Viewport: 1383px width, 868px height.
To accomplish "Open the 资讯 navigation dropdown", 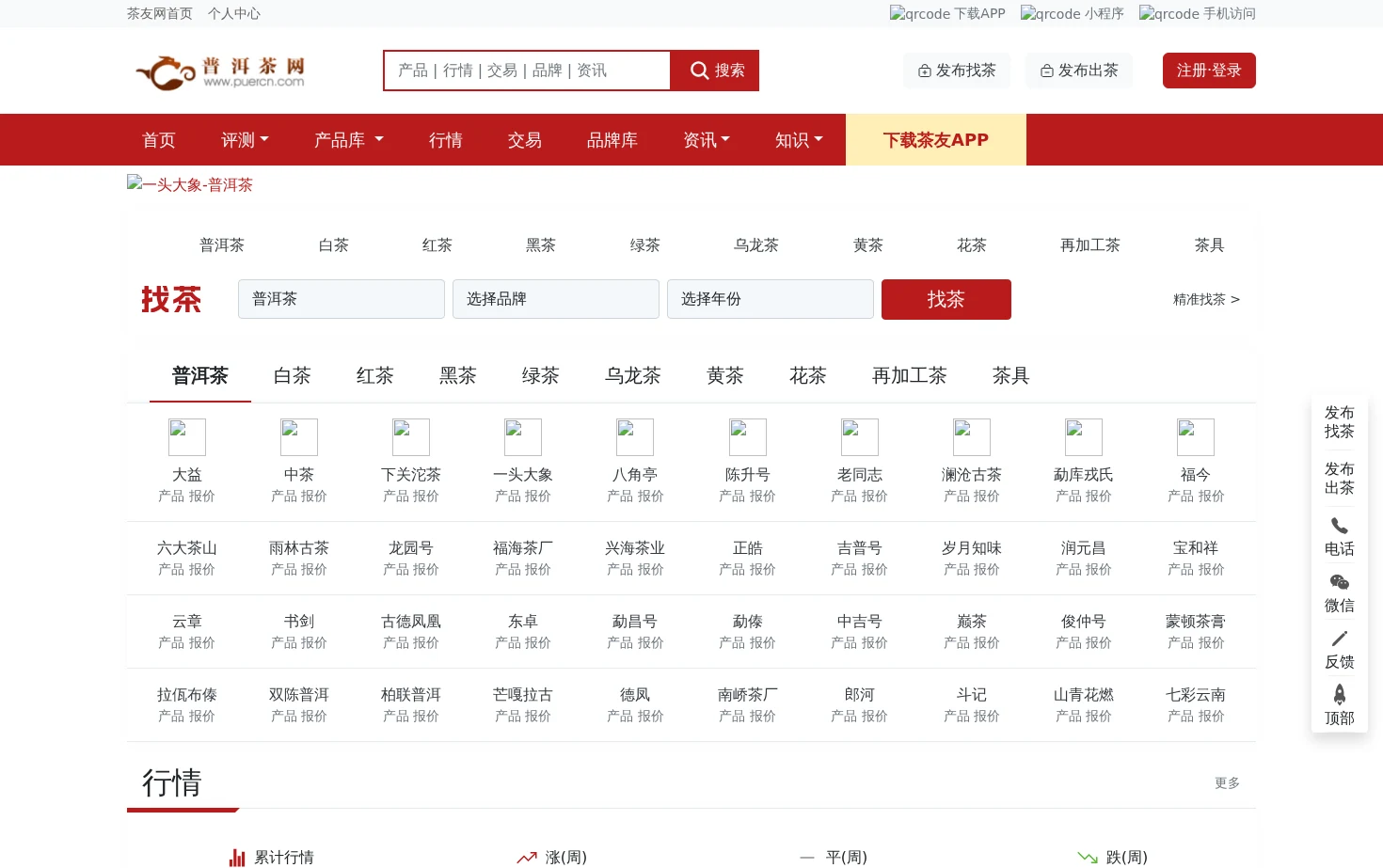I will click(707, 140).
